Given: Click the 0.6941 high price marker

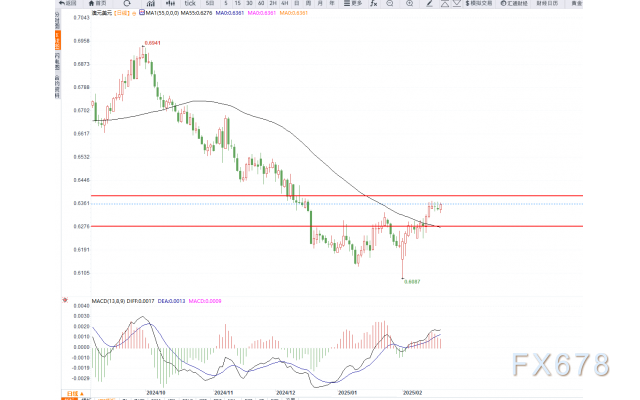Looking at the screenshot, I should [x=152, y=44].
